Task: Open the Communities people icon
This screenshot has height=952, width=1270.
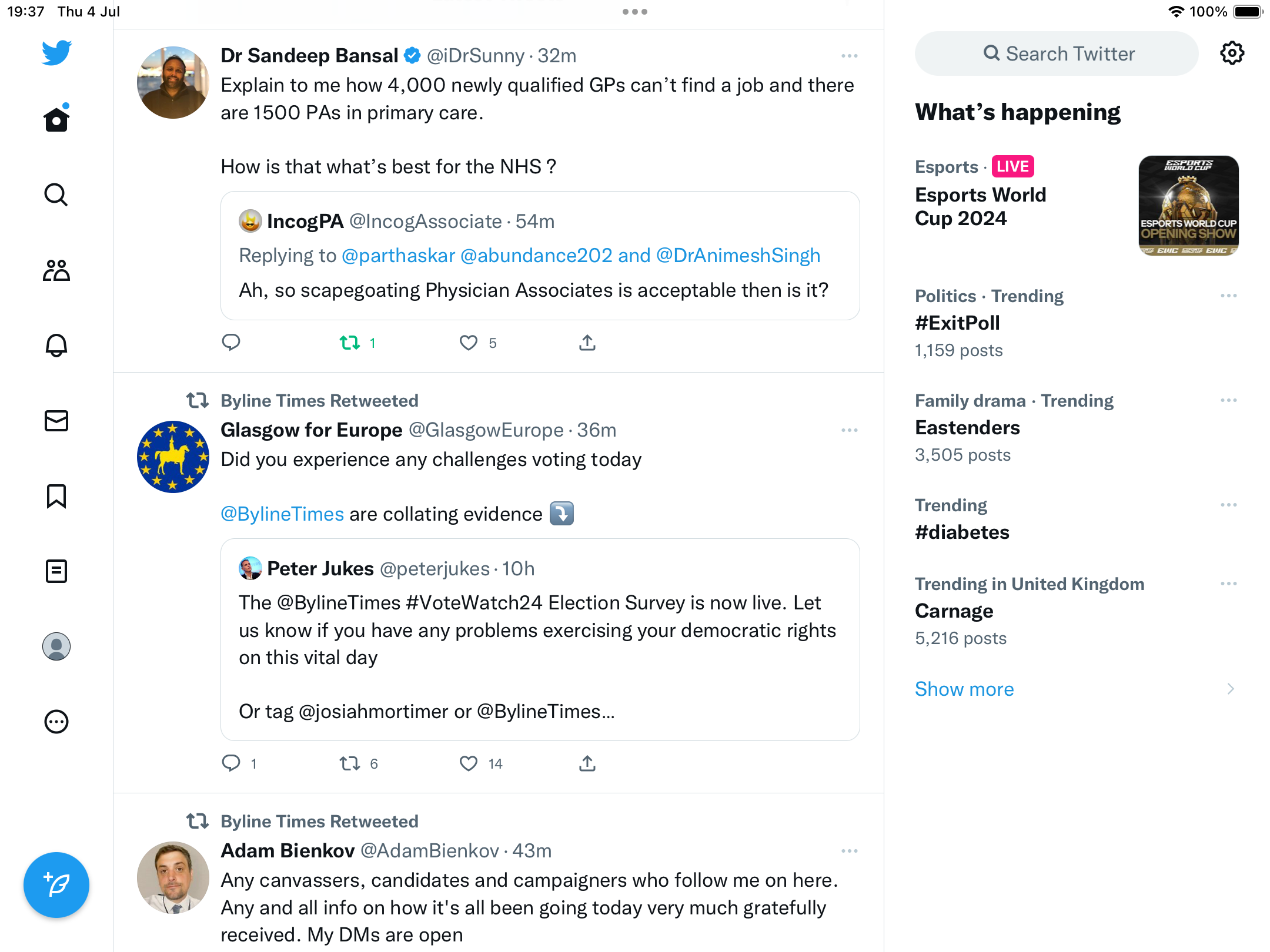Action: pyautogui.click(x=56, y=270)
